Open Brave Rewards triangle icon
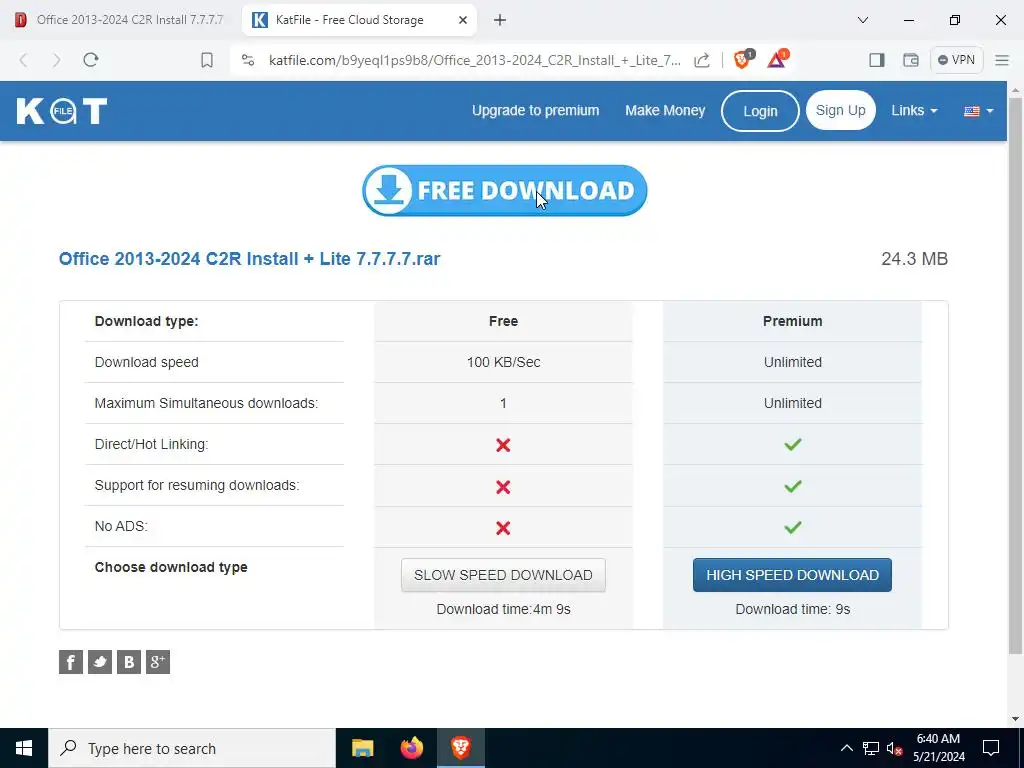Image resolution: width=1024 pixels, height=768 pixels. coord(777,59)
